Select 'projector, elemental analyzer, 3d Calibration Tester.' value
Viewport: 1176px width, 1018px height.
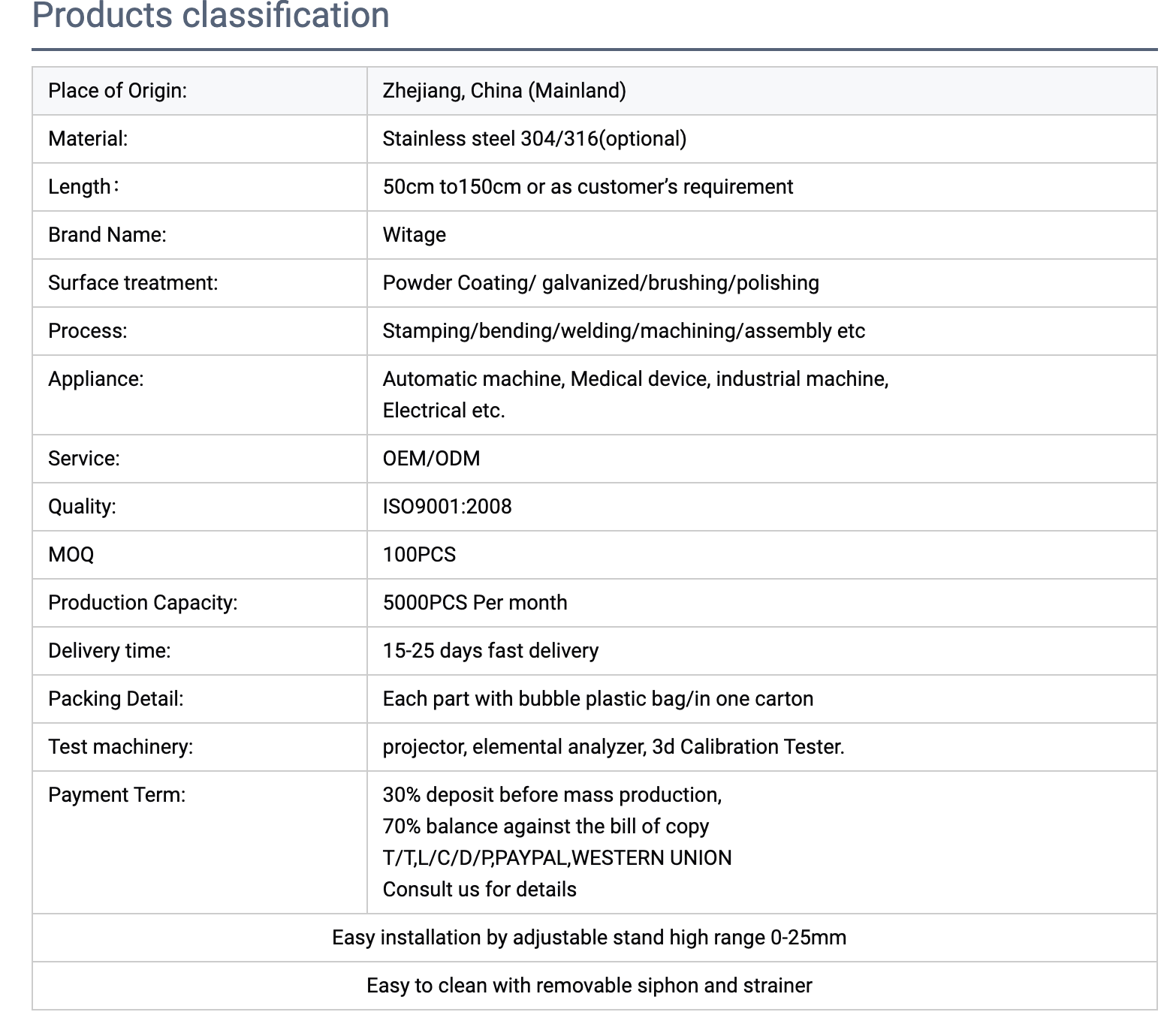pos(614,747)
